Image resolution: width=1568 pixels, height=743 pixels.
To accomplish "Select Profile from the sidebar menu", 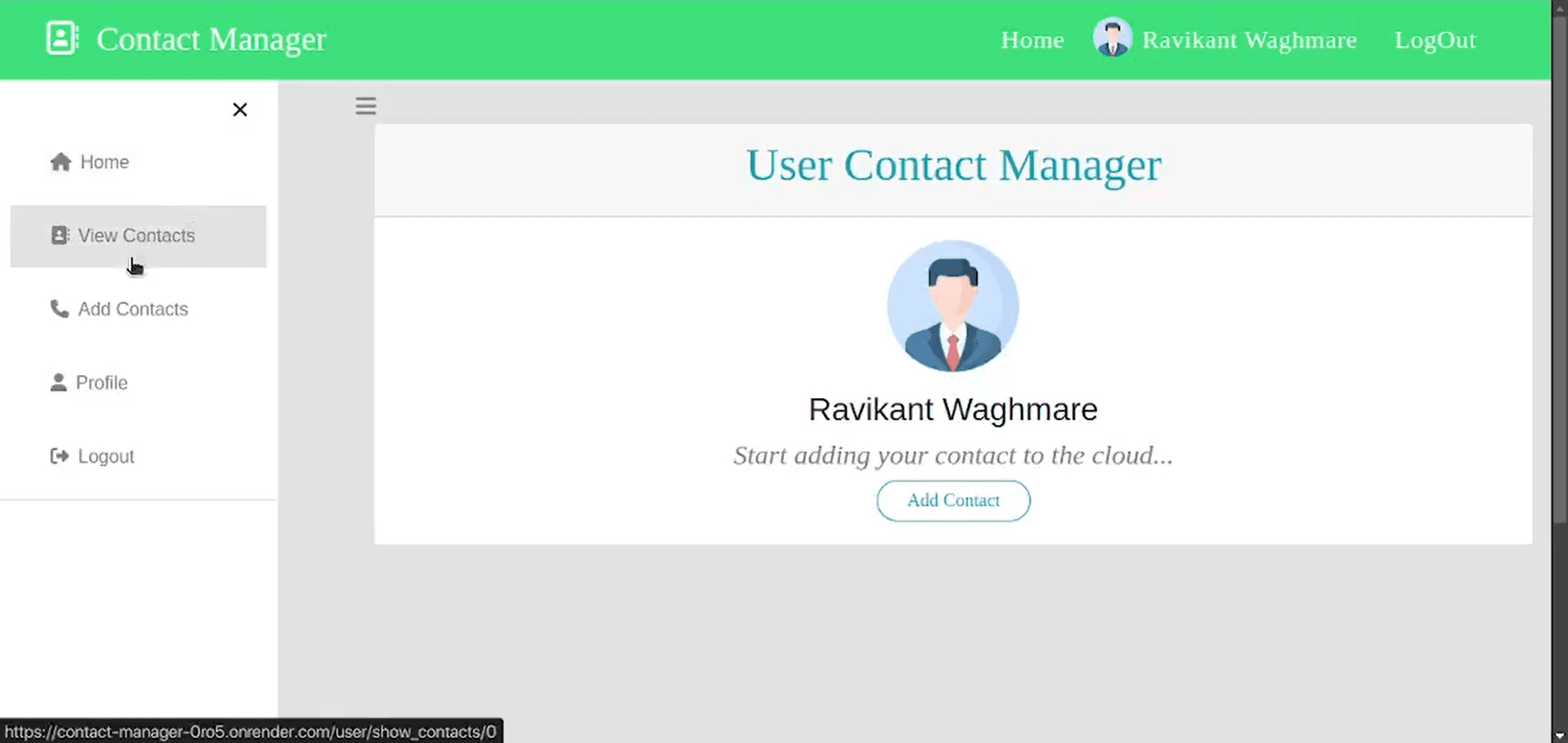I will [x=102, y=382].
